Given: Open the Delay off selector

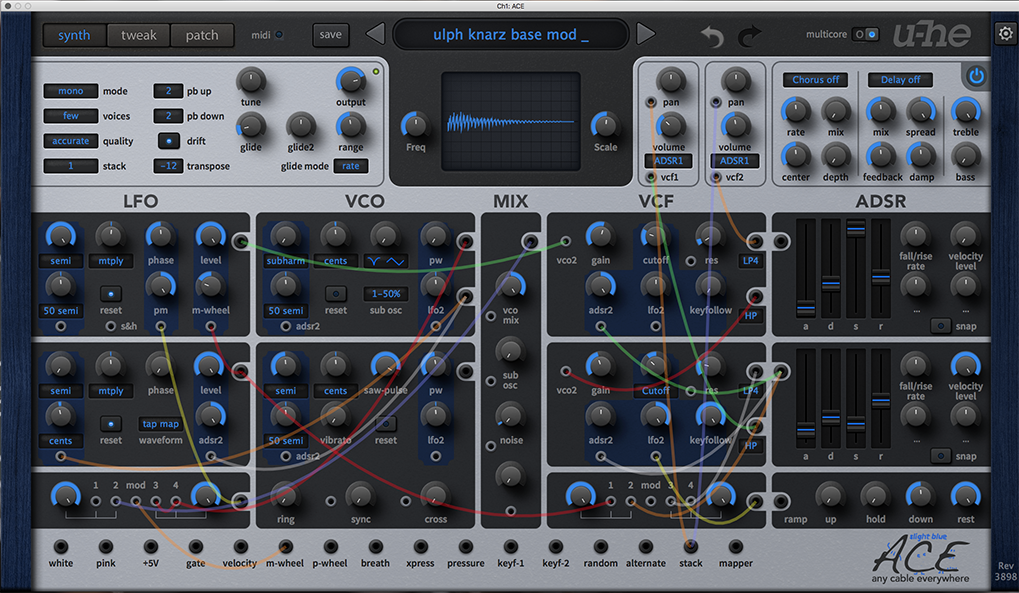Looking at the screenshot, I should [900, 79].
